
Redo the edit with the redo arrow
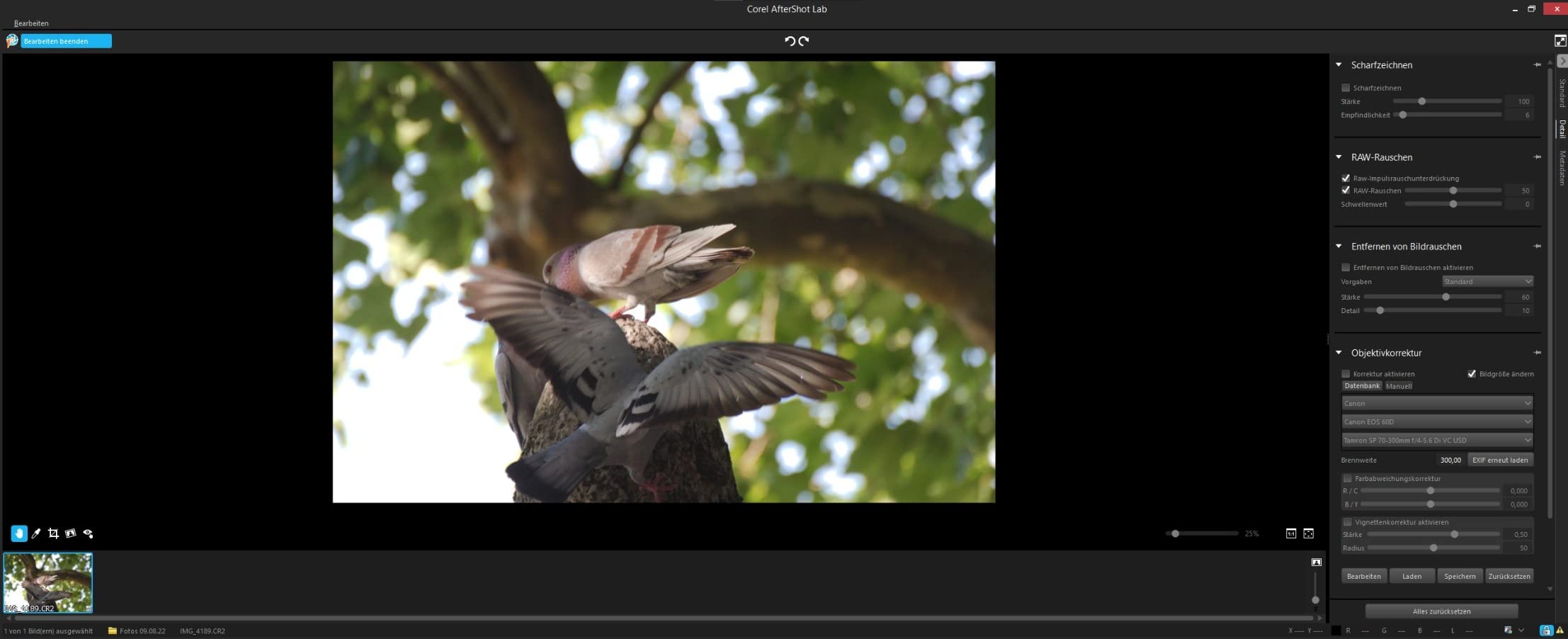[804, 41]
